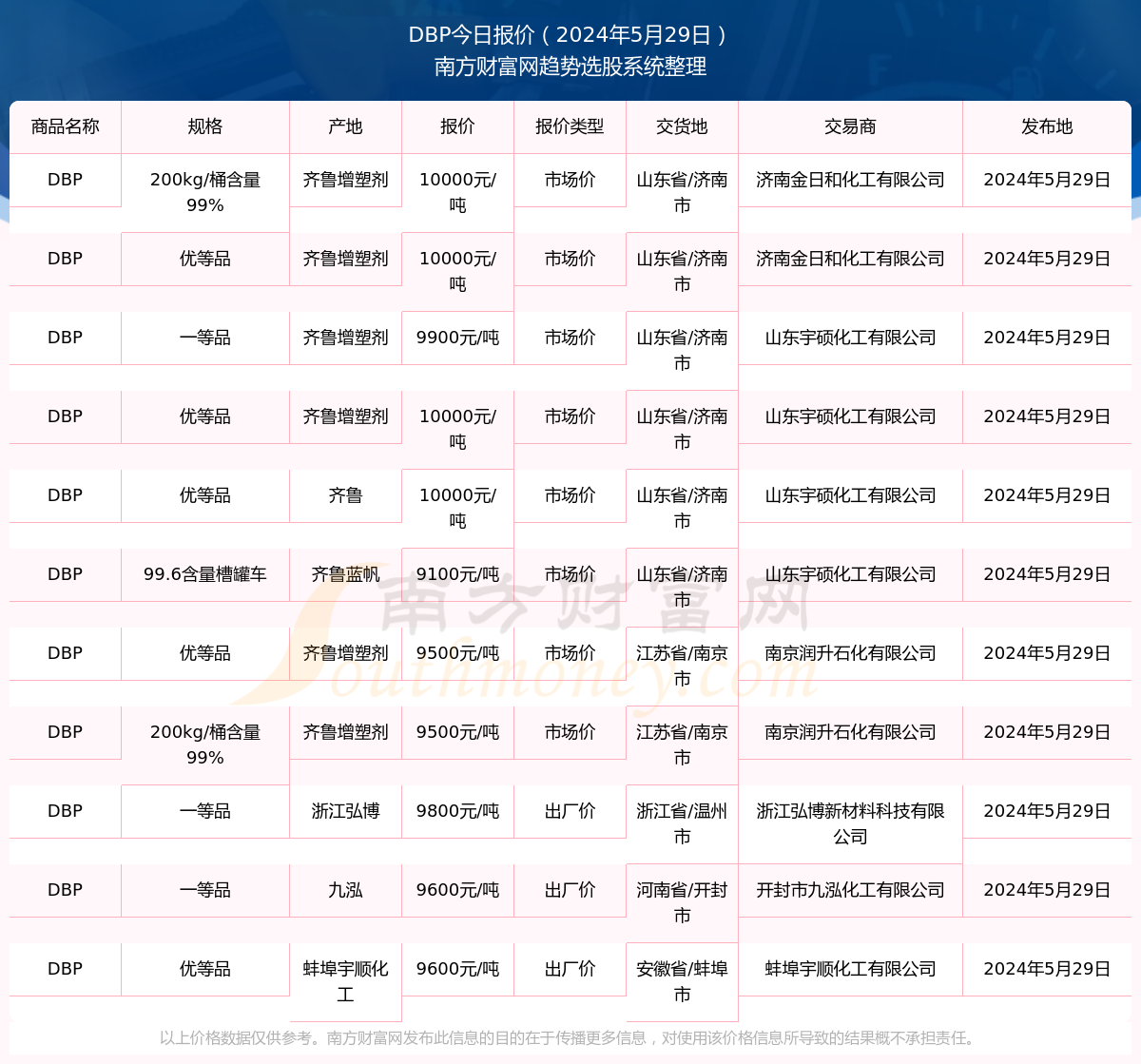The image size is (1141, 1064).
Task: Select the '发布地' column header
Action: (1047, 126)
